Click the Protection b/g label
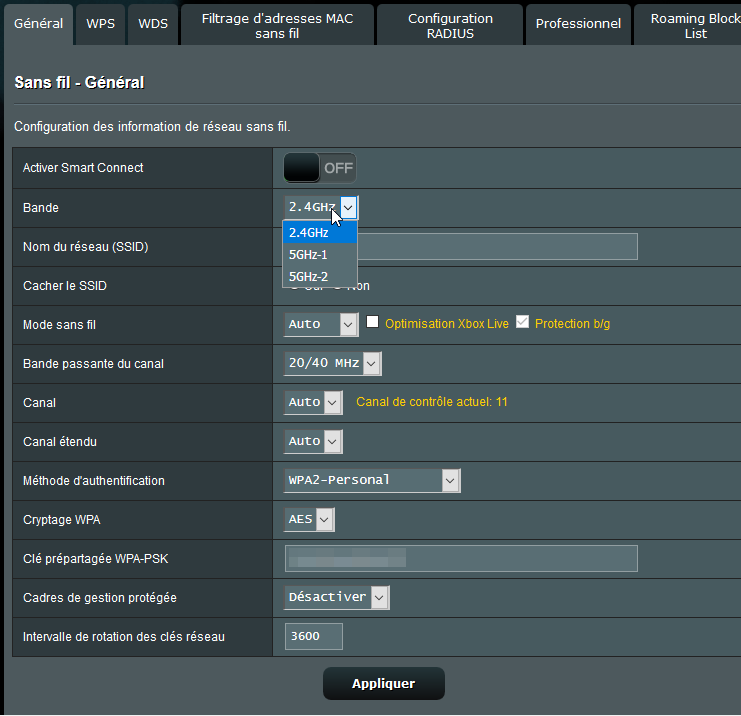The height and width of the screenshot is (716, 741). [x=572, y=324]
